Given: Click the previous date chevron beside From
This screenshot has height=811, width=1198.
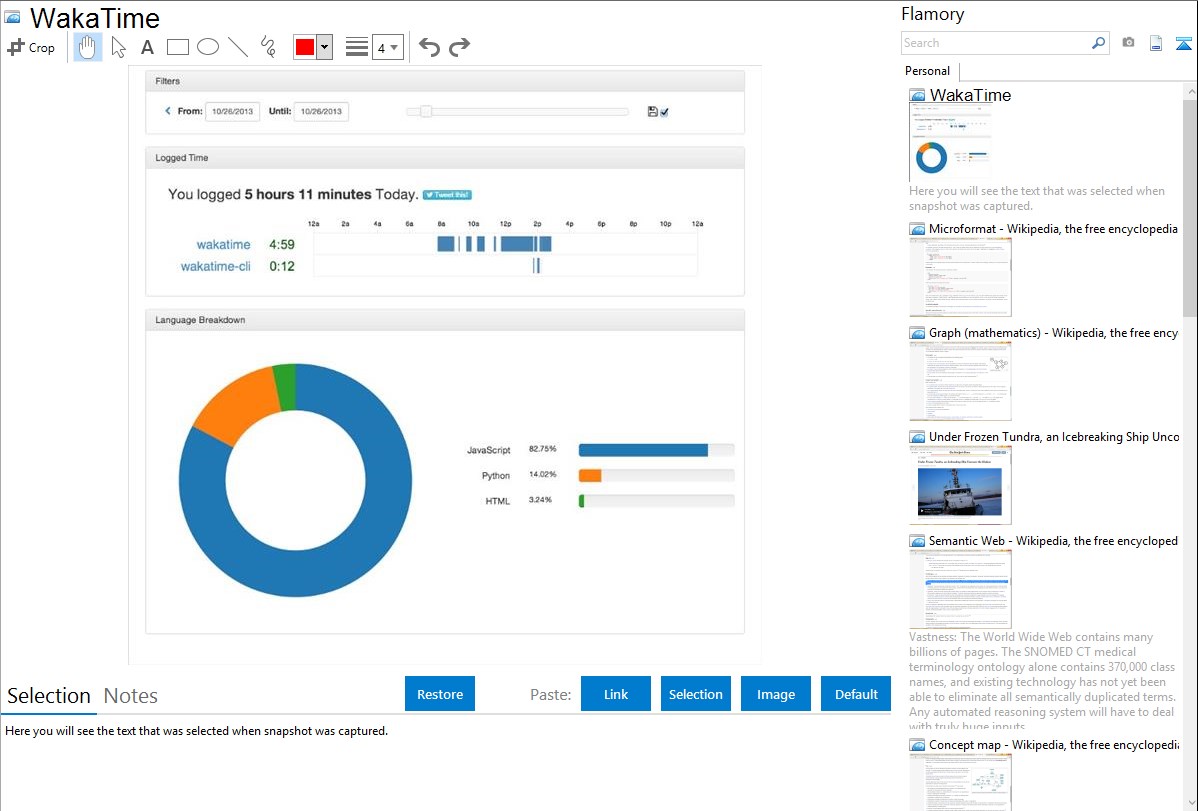Looking at the screenshot, I should [x=168, y=111].
